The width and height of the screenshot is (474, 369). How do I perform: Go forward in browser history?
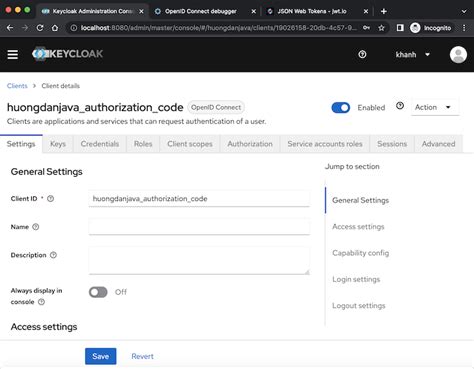click(x=25, y=28)
